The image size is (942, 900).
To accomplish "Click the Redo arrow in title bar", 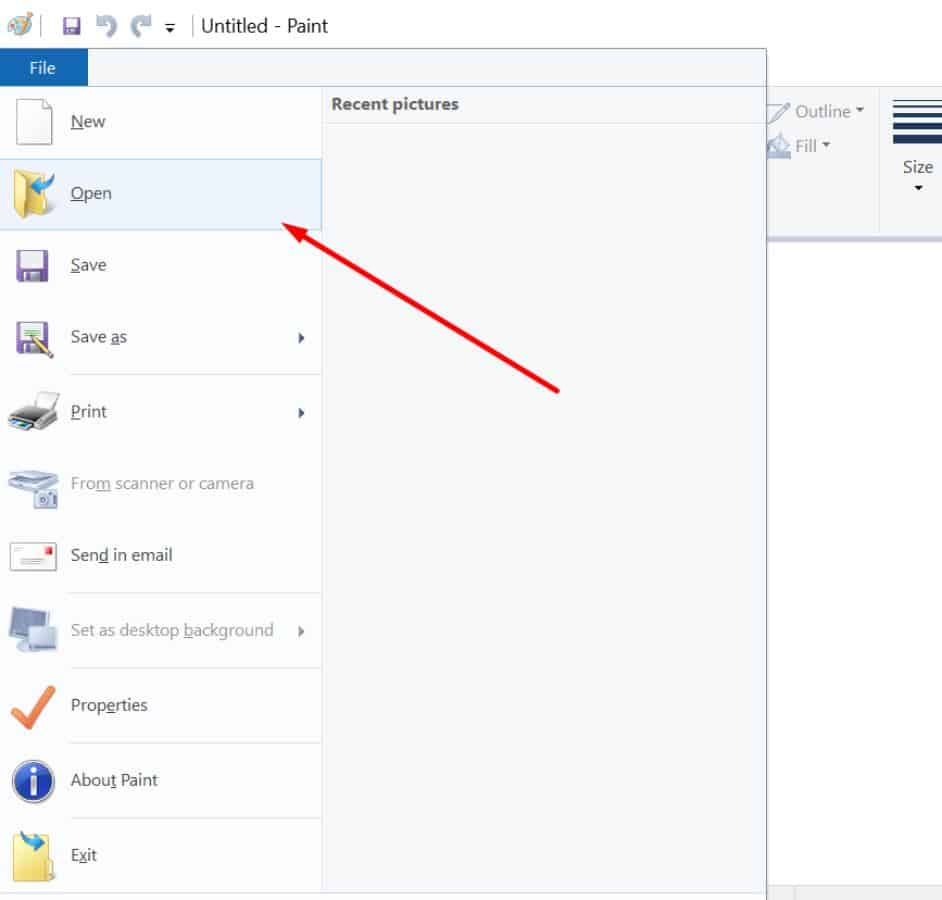I will (x=140, y=26).
